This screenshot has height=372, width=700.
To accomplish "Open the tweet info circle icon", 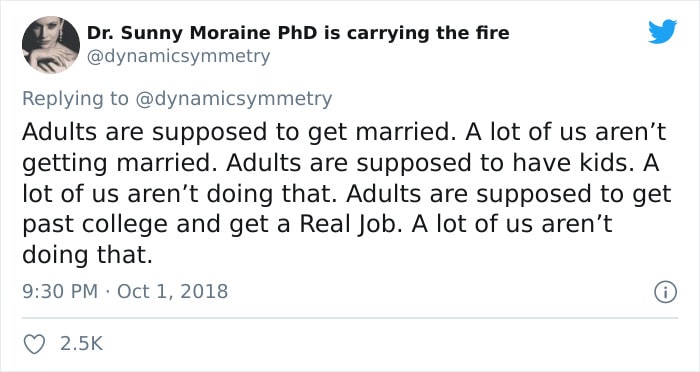I will pos(666,293).
